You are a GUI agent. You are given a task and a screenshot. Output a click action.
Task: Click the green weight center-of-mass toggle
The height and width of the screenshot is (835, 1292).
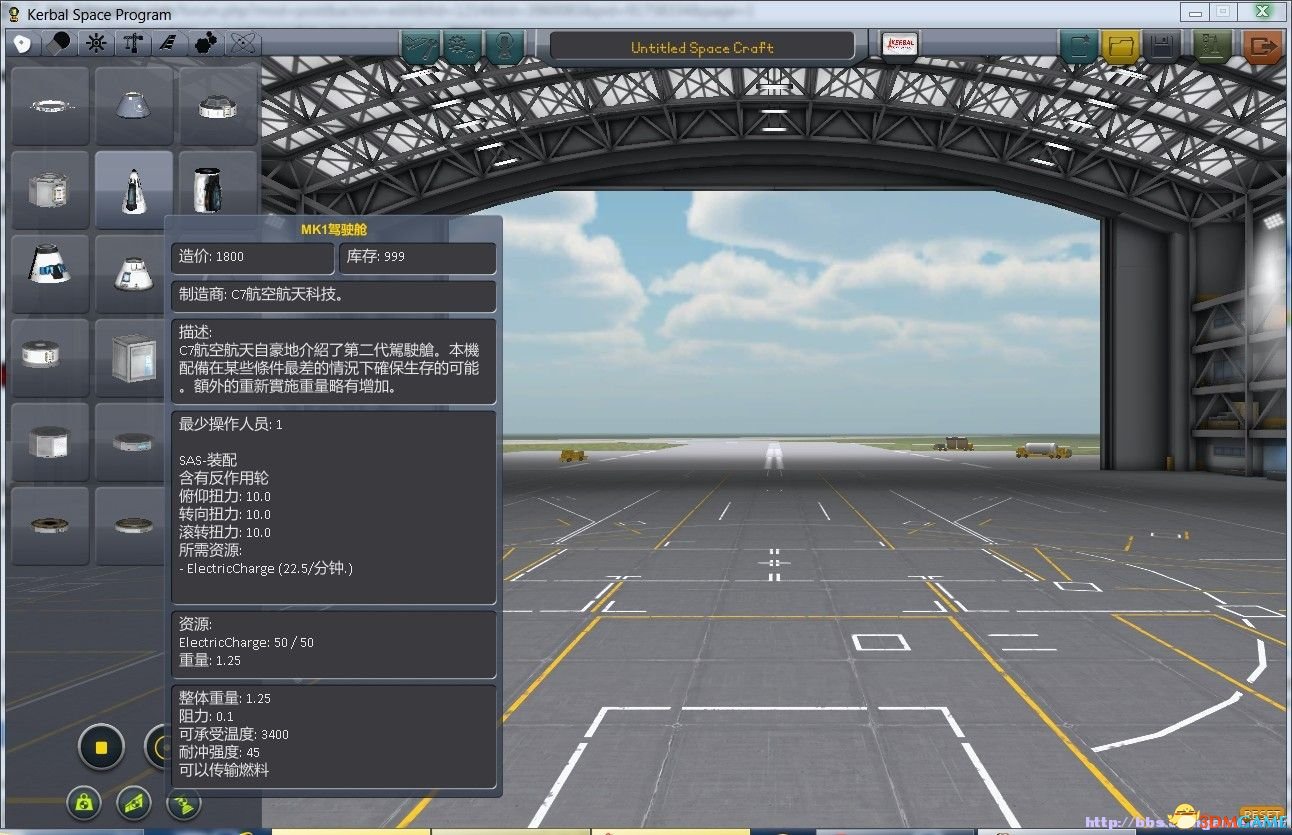coord(85,802)
